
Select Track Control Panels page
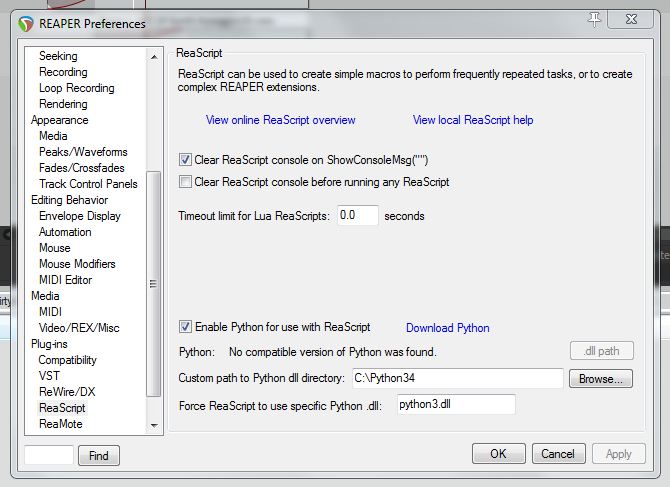88,184
